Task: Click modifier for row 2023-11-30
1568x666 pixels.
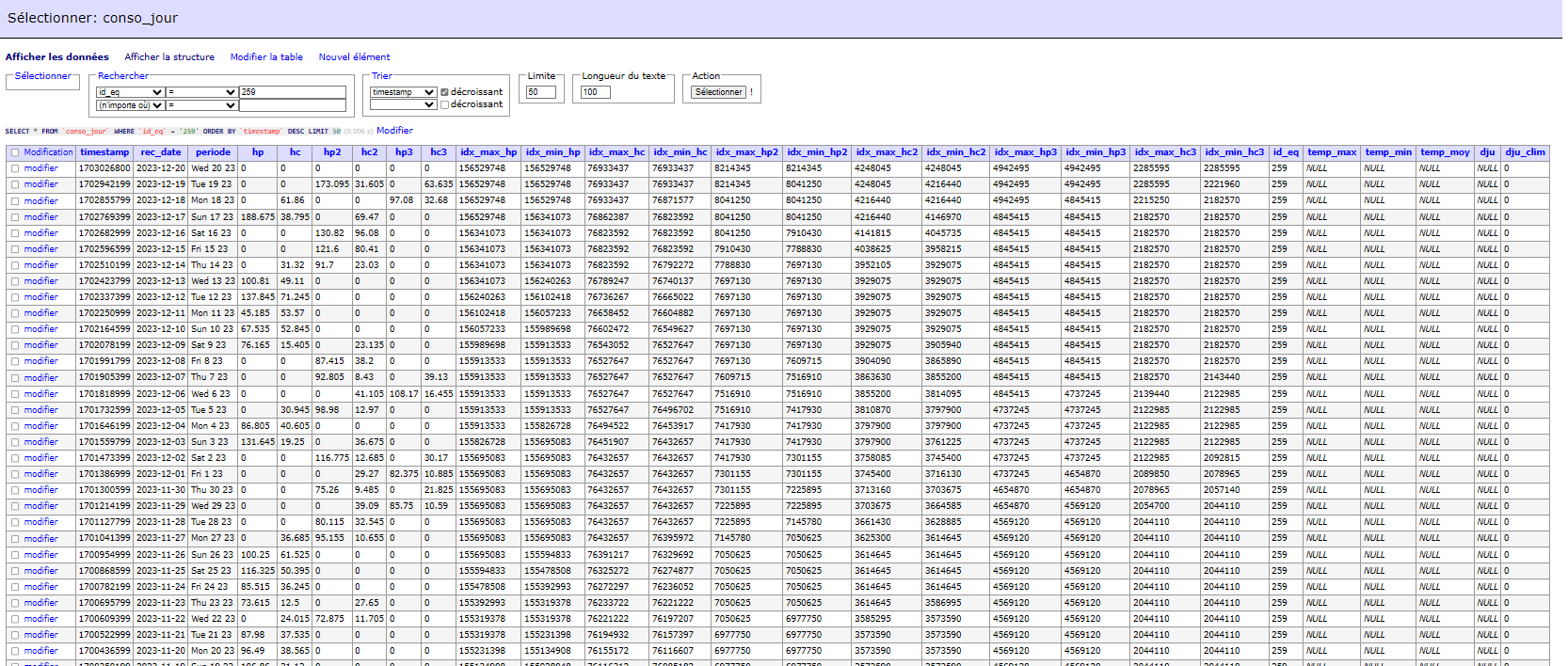Action: (41, 490)
